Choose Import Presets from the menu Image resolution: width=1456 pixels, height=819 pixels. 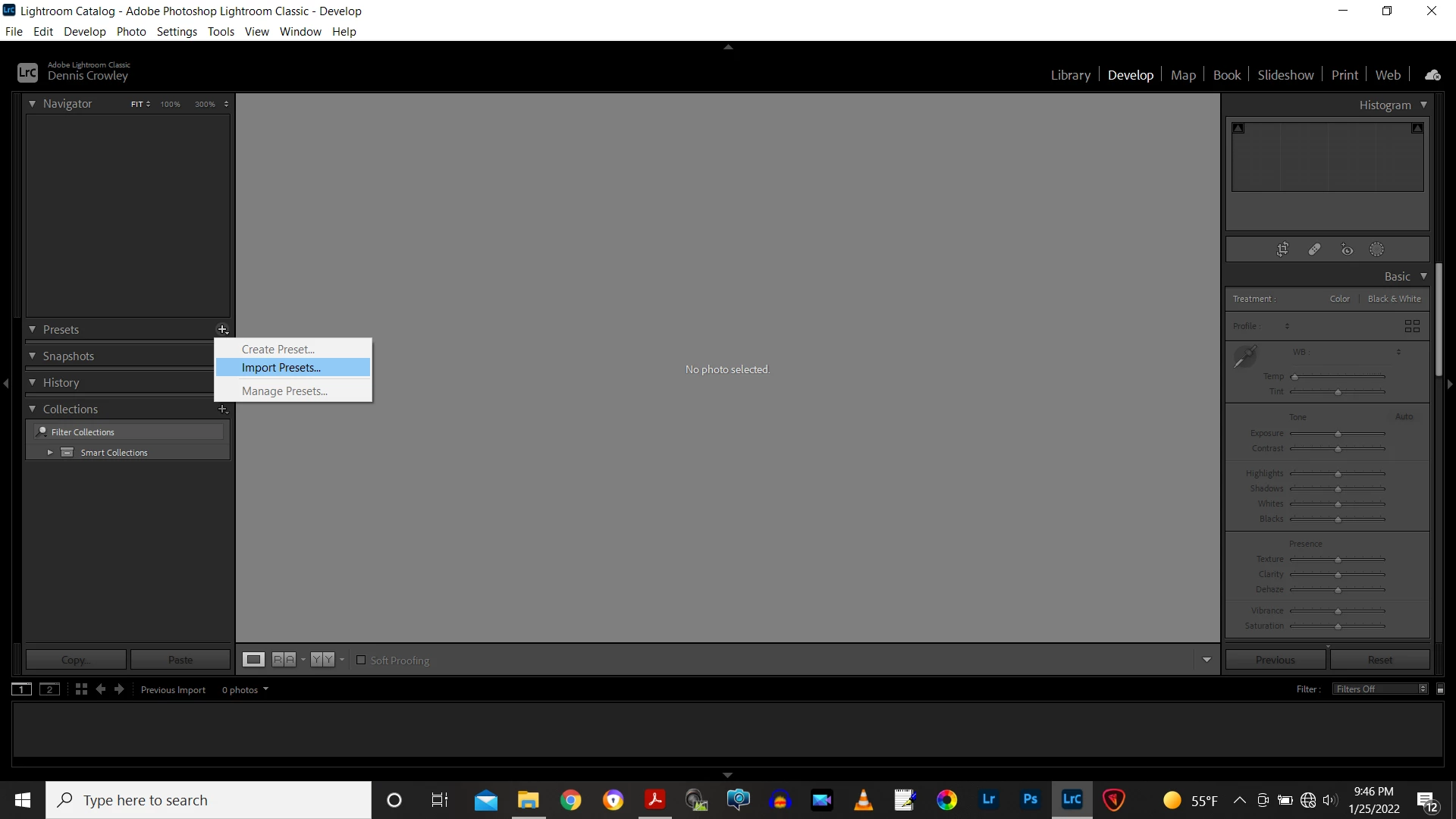(x=281, y=368)
